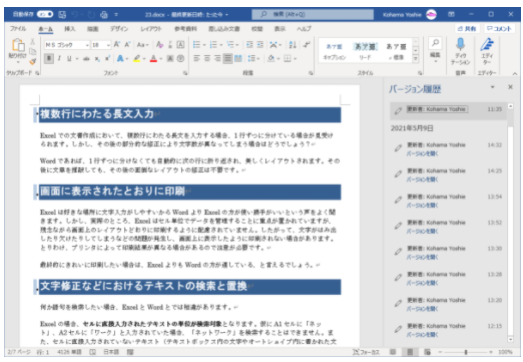Screen dimensions: 523x362
Task: Click the コメント (Comments) button
Action: 499,29
